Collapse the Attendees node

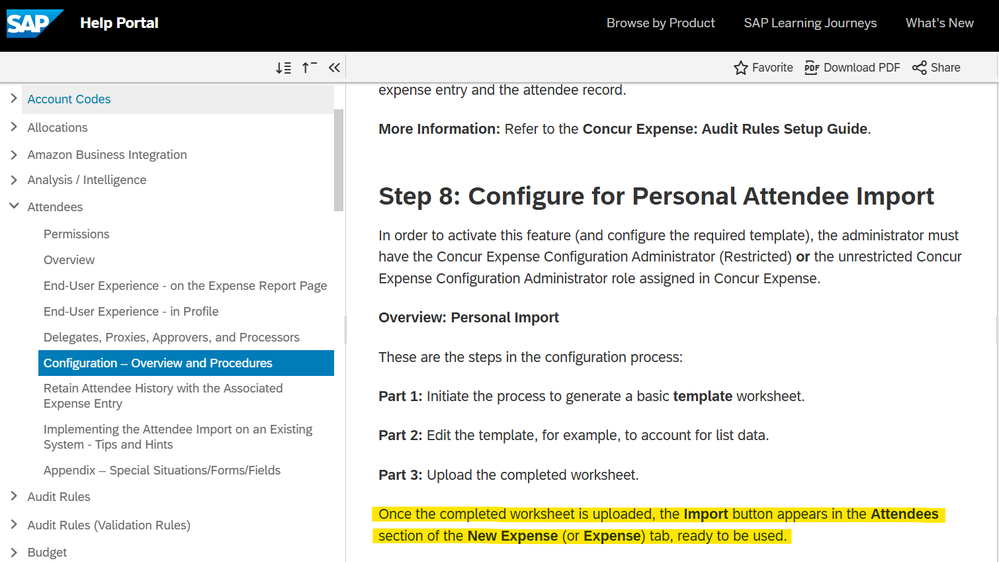(x=13, y=206)
